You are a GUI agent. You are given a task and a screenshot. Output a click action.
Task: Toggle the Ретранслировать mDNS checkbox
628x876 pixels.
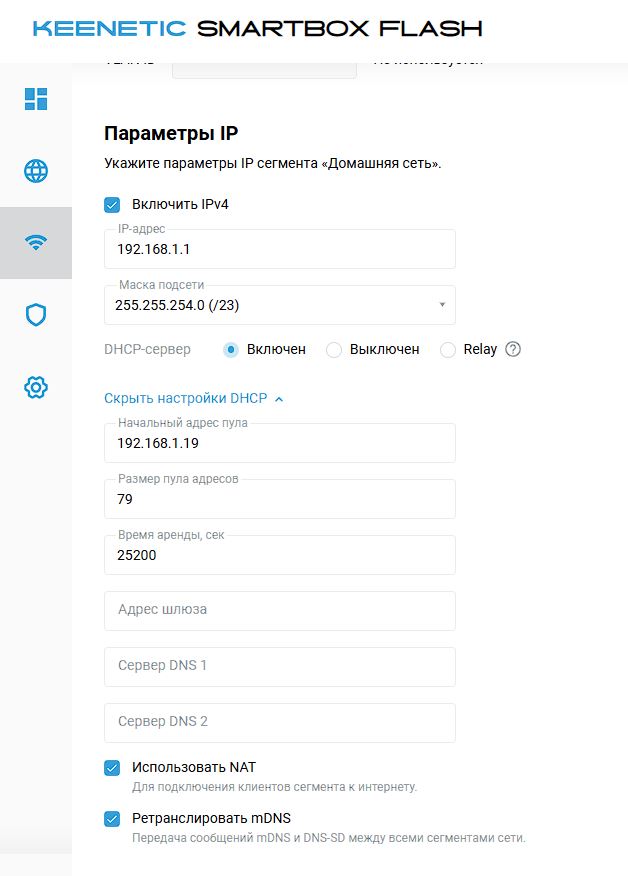112,819
